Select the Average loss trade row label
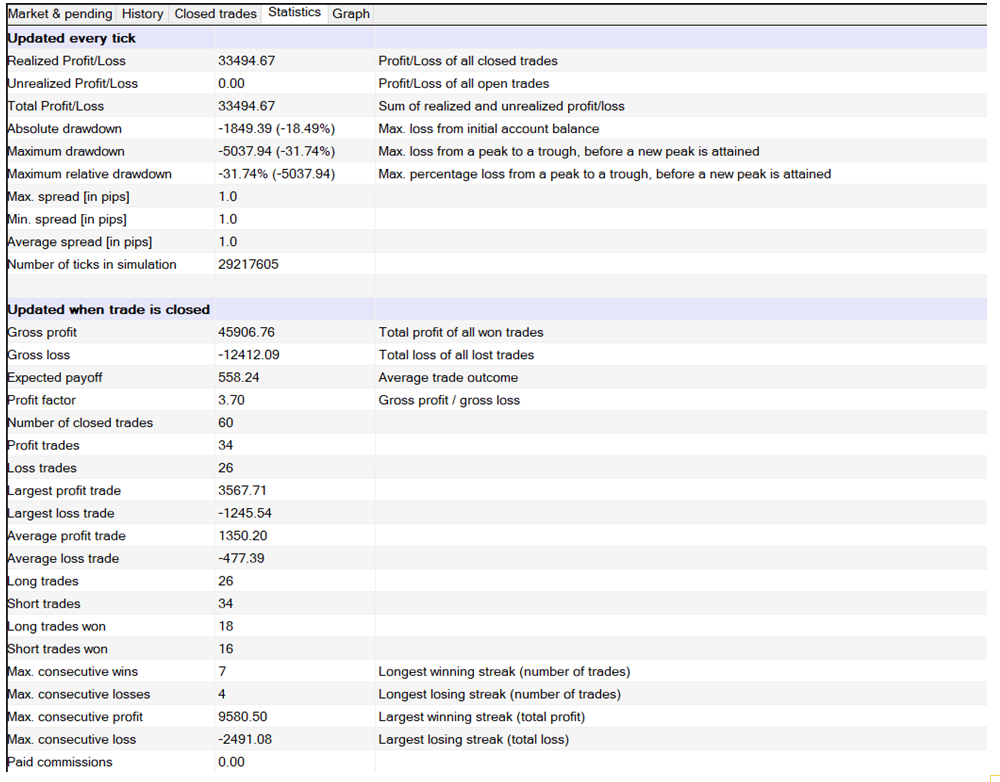1000x782 pixels. click(63, 559)
